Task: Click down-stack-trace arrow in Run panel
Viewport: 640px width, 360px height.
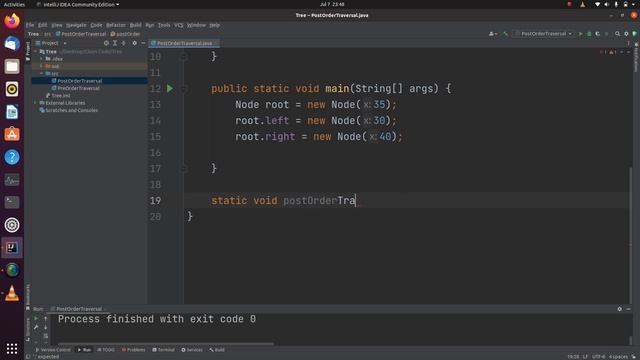Action: (46, 327)
